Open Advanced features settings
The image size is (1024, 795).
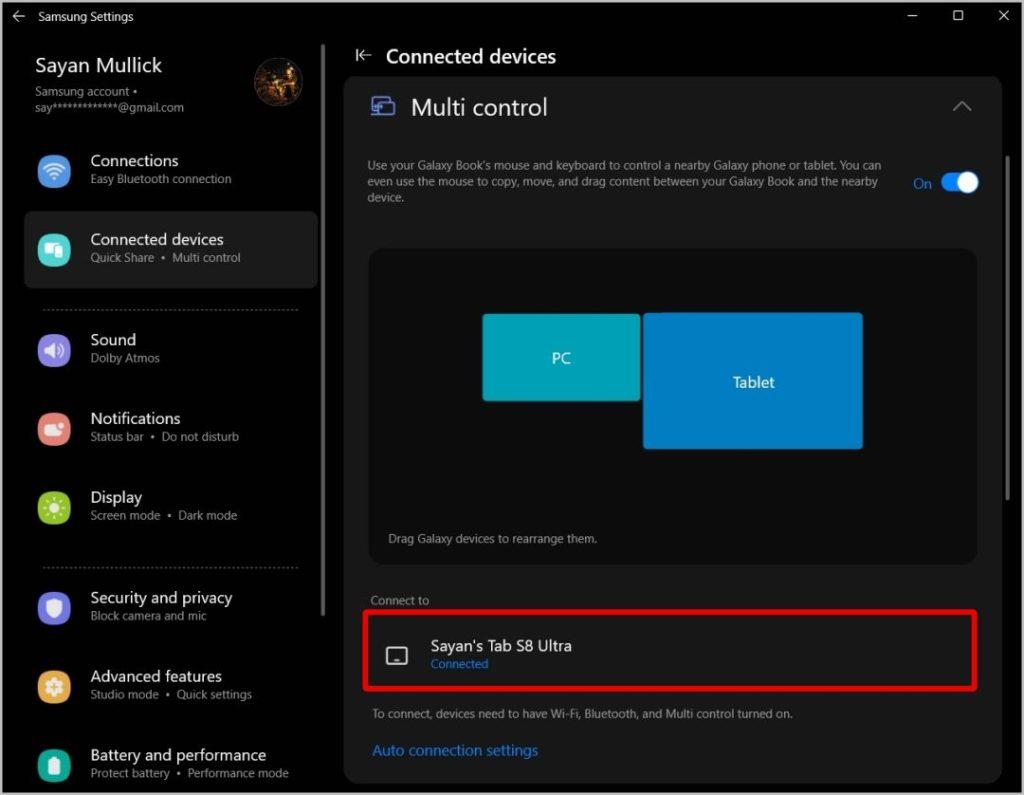click(x=171, y=685)
